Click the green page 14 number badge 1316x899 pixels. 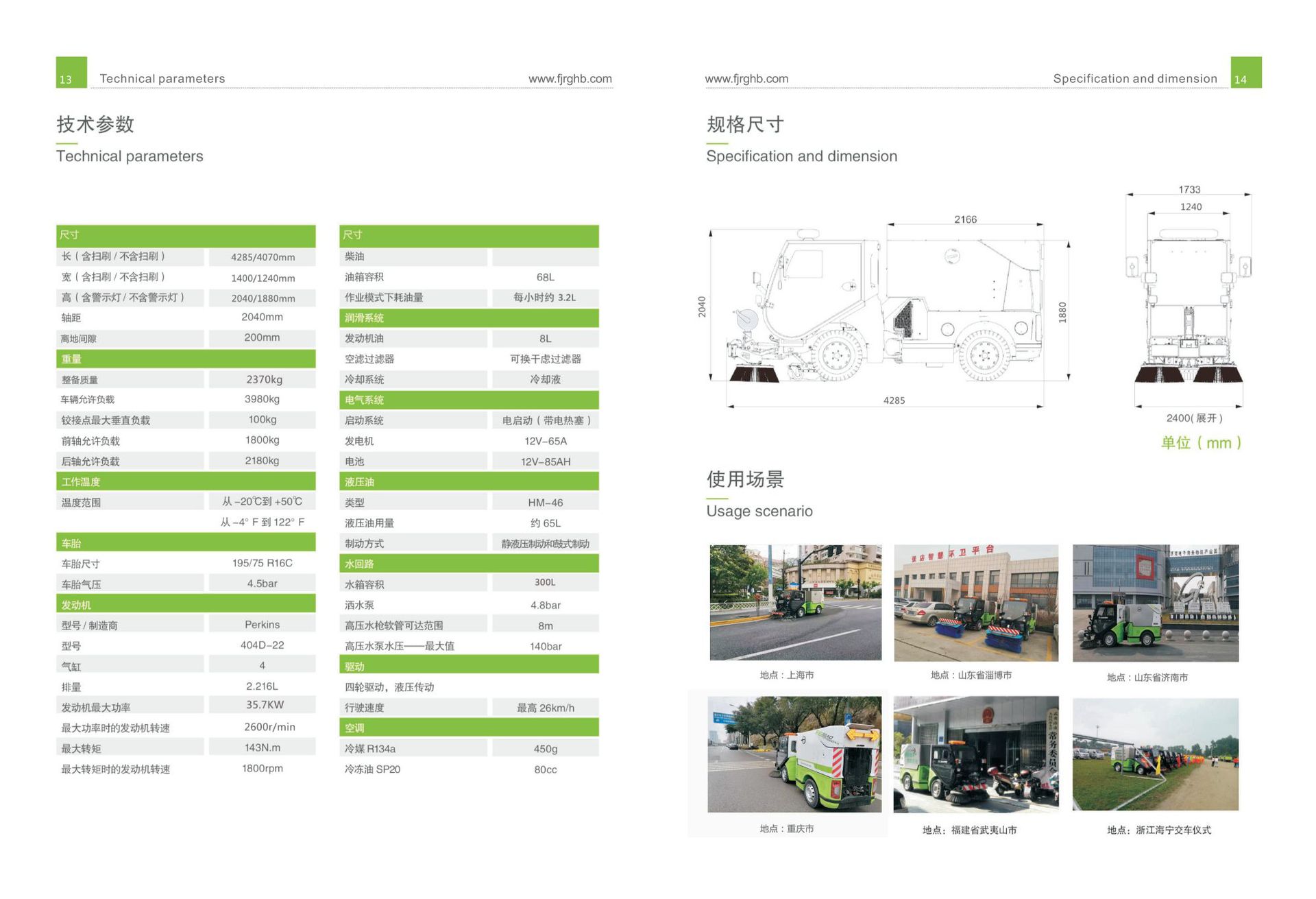click(x=1245, y=73)
